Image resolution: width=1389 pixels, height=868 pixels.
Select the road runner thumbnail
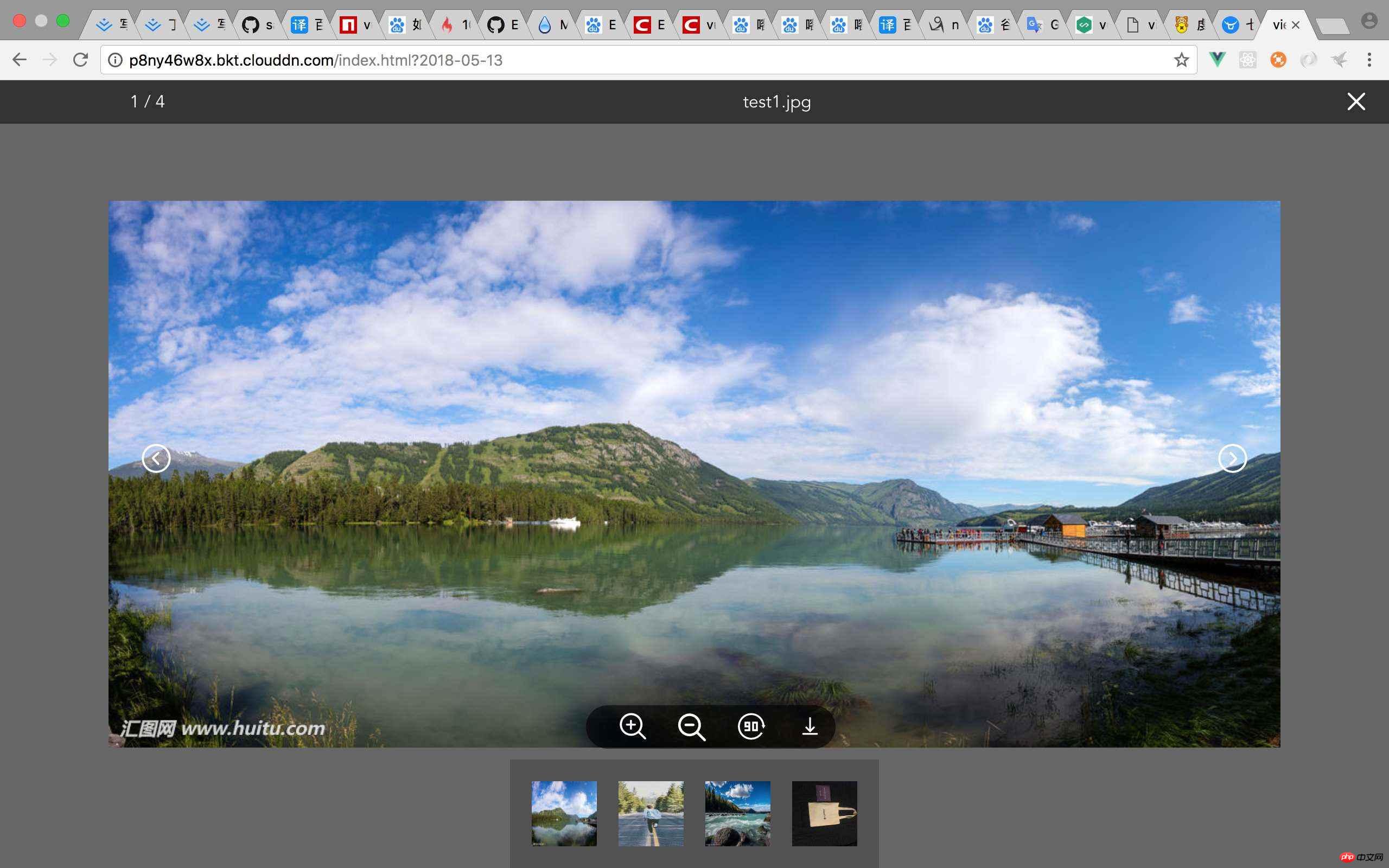pos(651,813)
